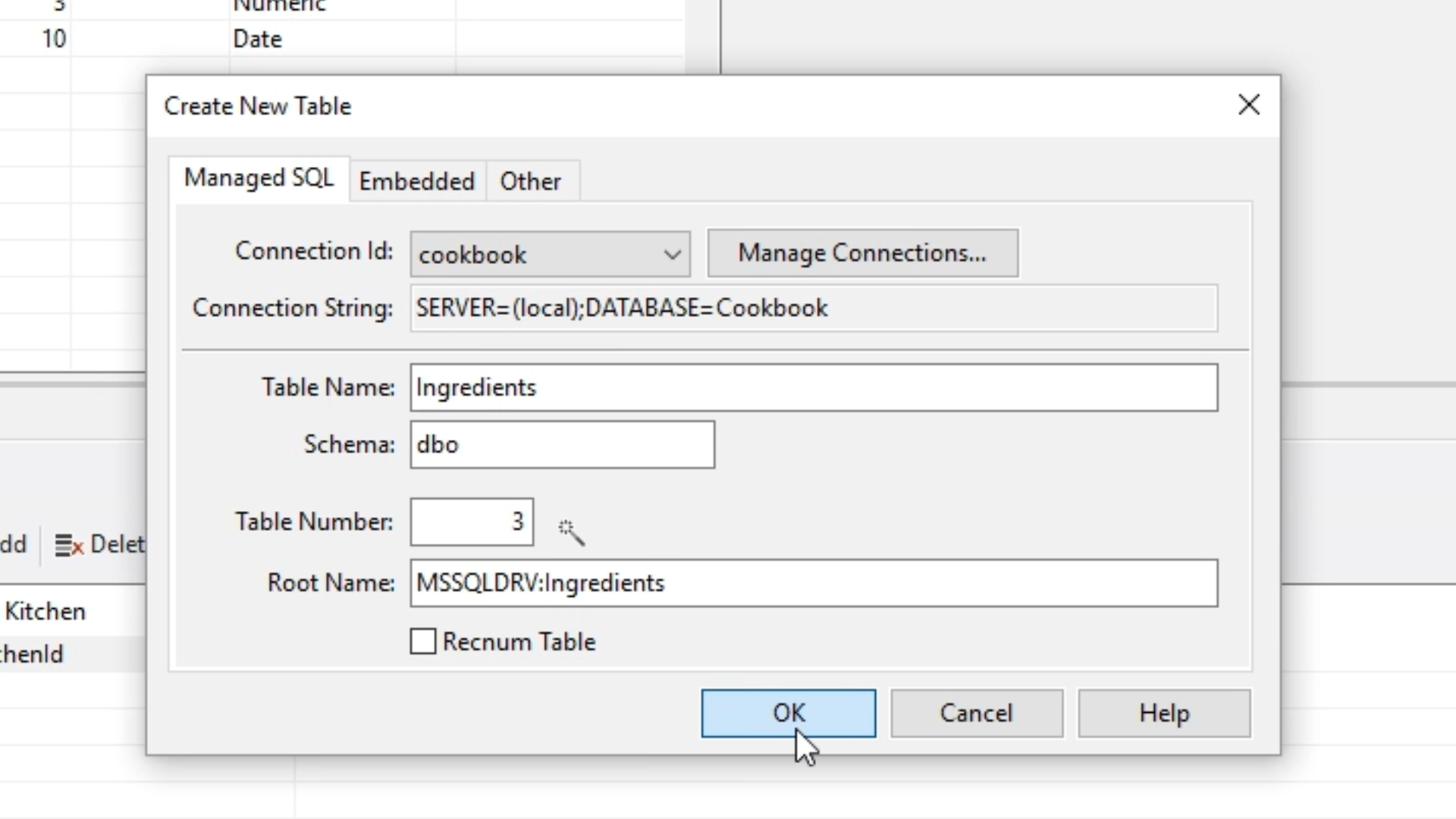Click the Add button behind the dialog
Viewport: 1456px width, 819px height.
tap(13, 544)
